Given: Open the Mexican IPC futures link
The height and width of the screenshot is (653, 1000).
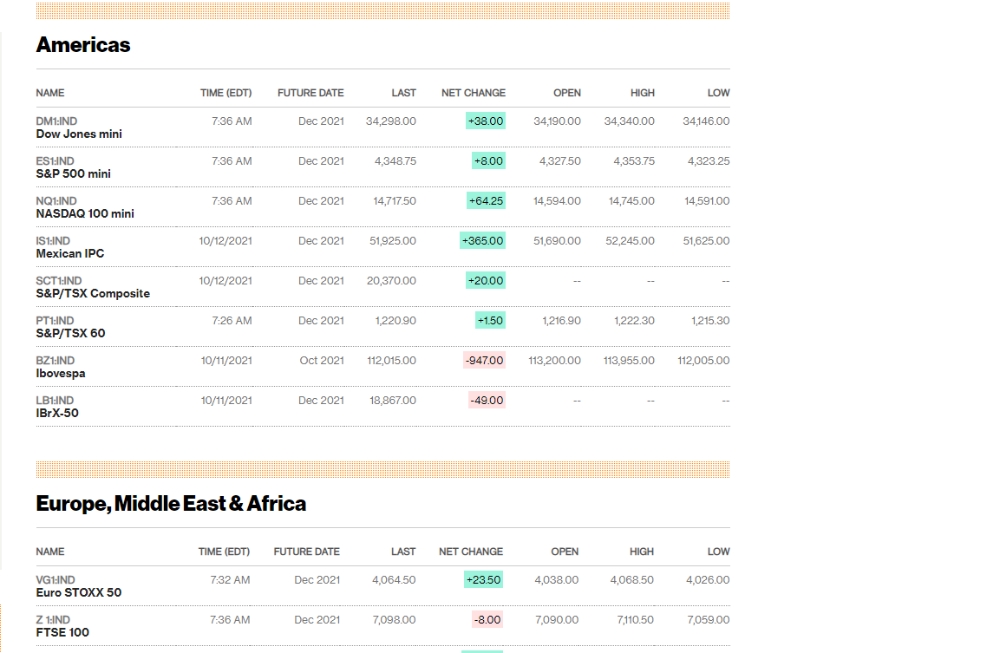Looking at the screenshot, I should tap(70, 253).
